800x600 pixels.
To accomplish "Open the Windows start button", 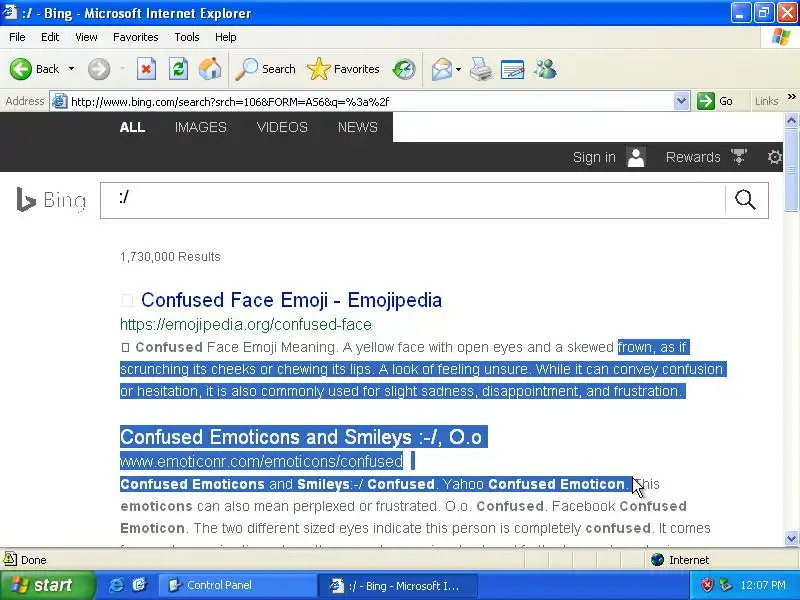I will [47, 585].
